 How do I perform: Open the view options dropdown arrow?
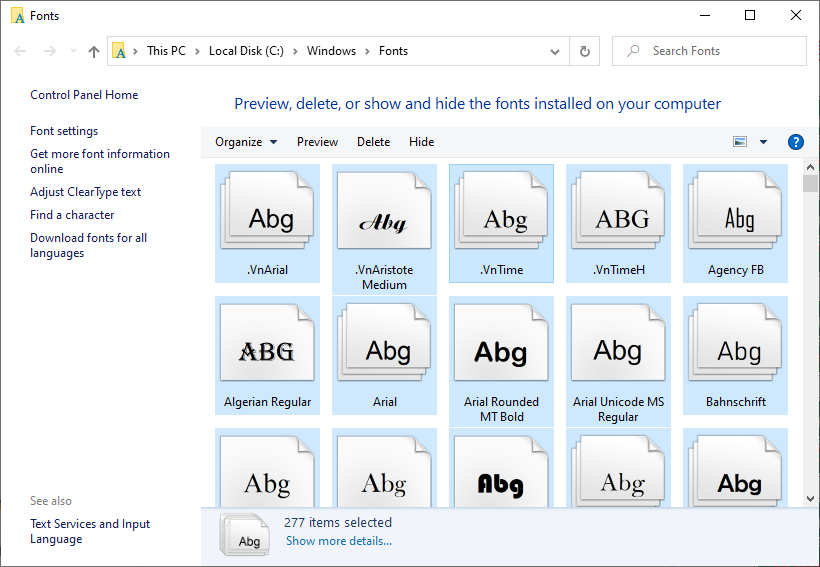click(x=764, y=142)
